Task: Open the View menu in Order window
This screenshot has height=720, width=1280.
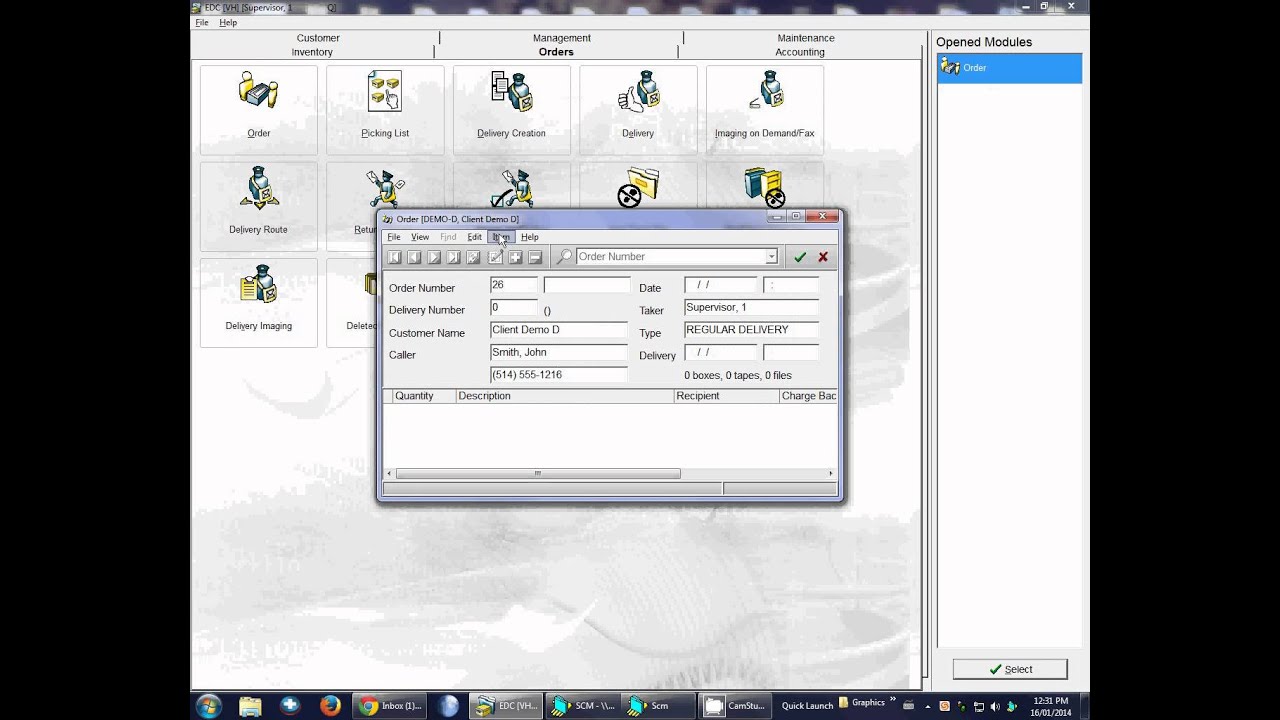Action: [420, 237]
